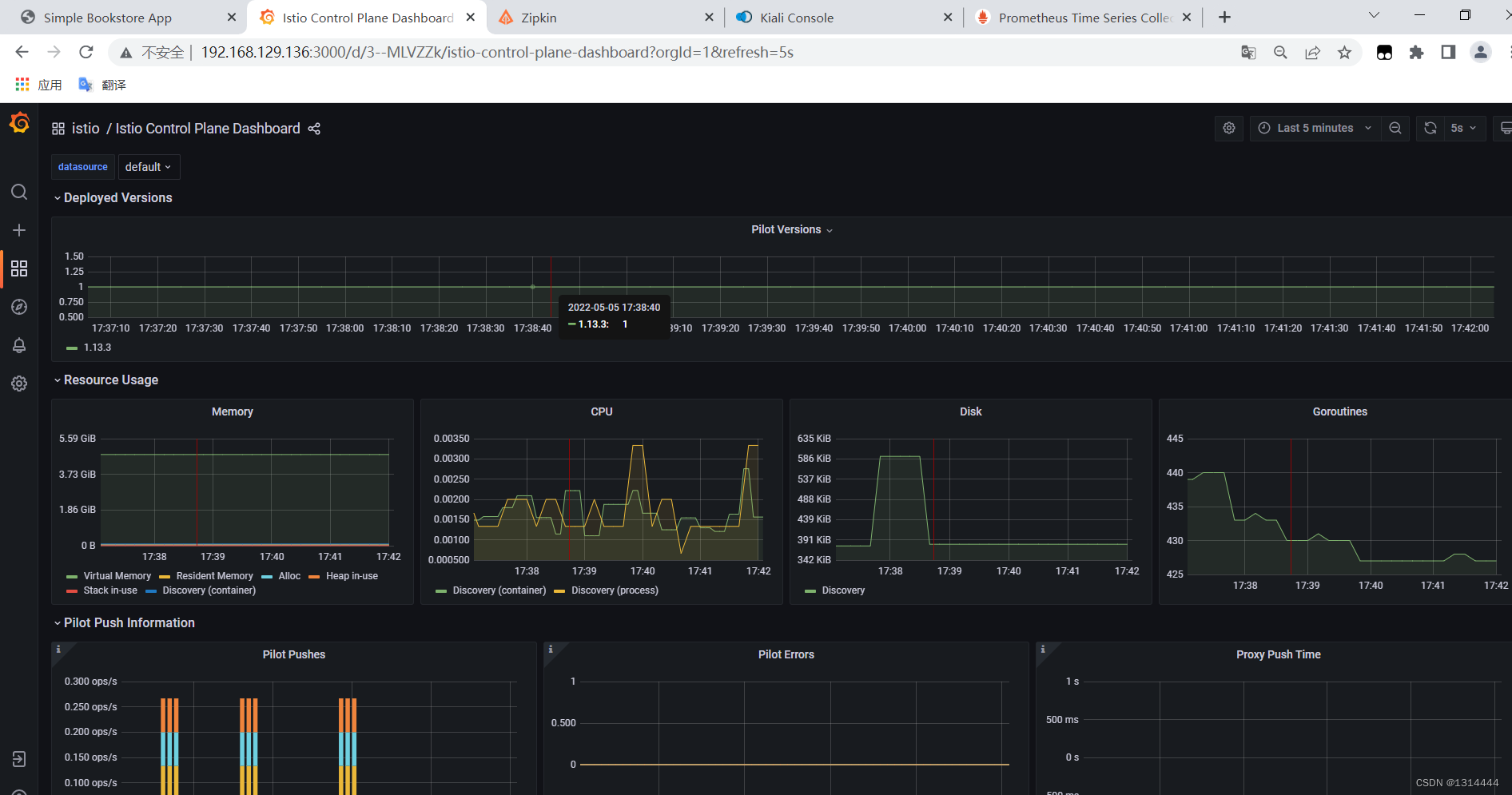This screenshot has width=1512, height=795.
Task: Open the Alerting bell icon in sidebar
Action: pos(19,345)
